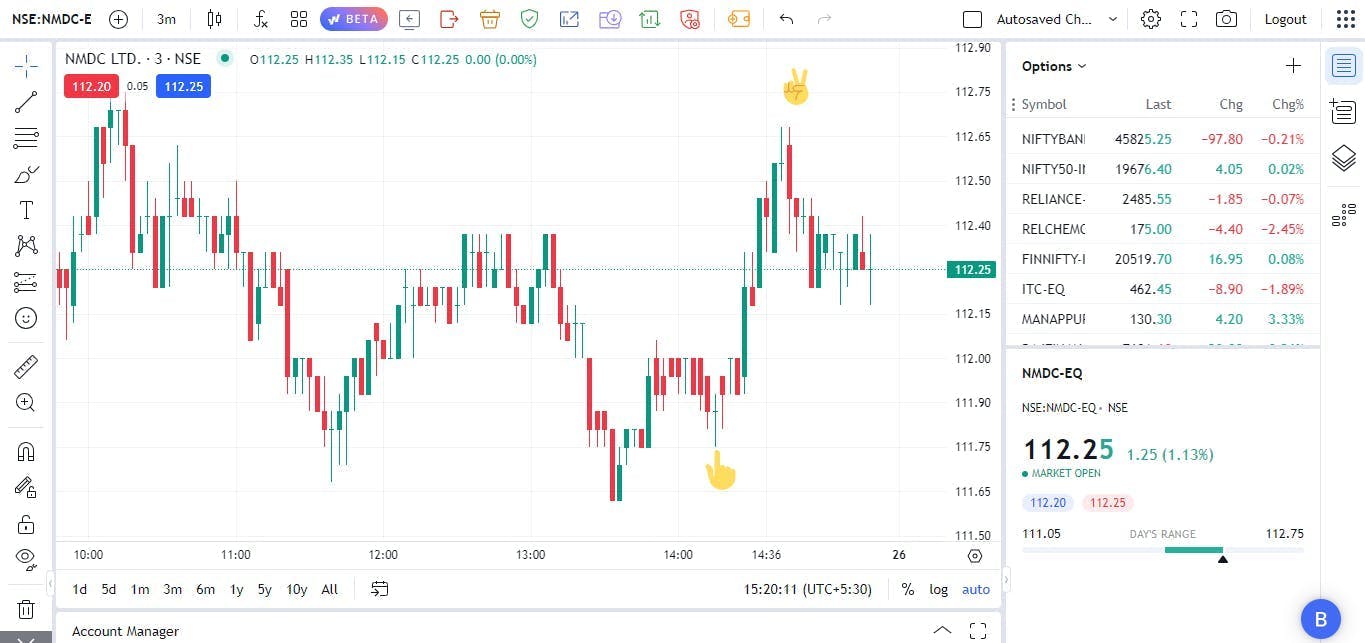The height and width of the screenshot is (643, 1365).
Task: Select the crosshair cursor tool
Action: (26, 67)
